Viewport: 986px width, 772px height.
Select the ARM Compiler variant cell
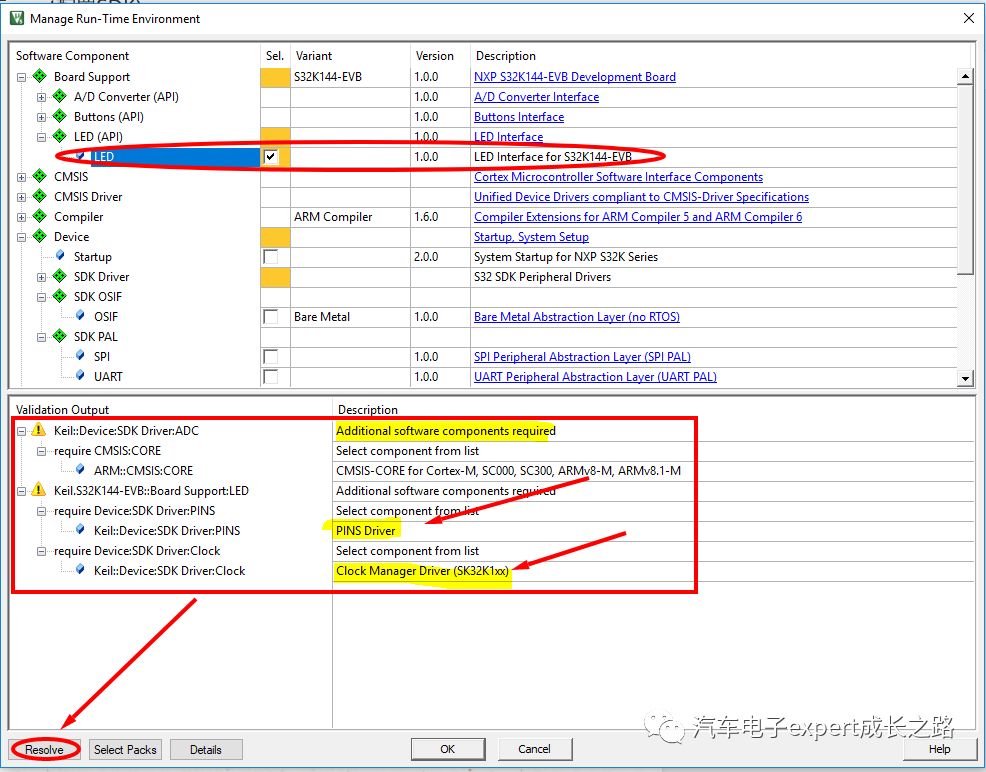[x=350, y=217]
